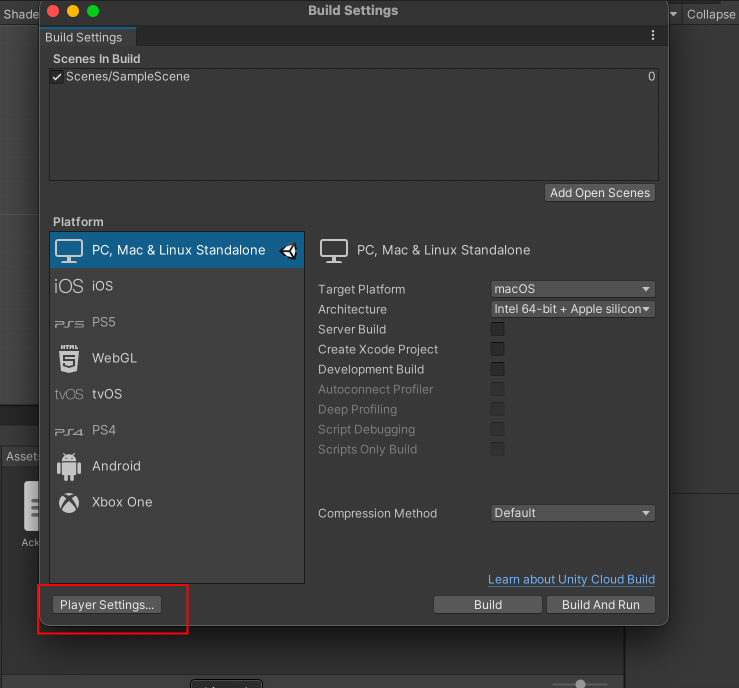Click Add Open Scenes button
The width and height of the screenshot is (739, 688).
600,193
